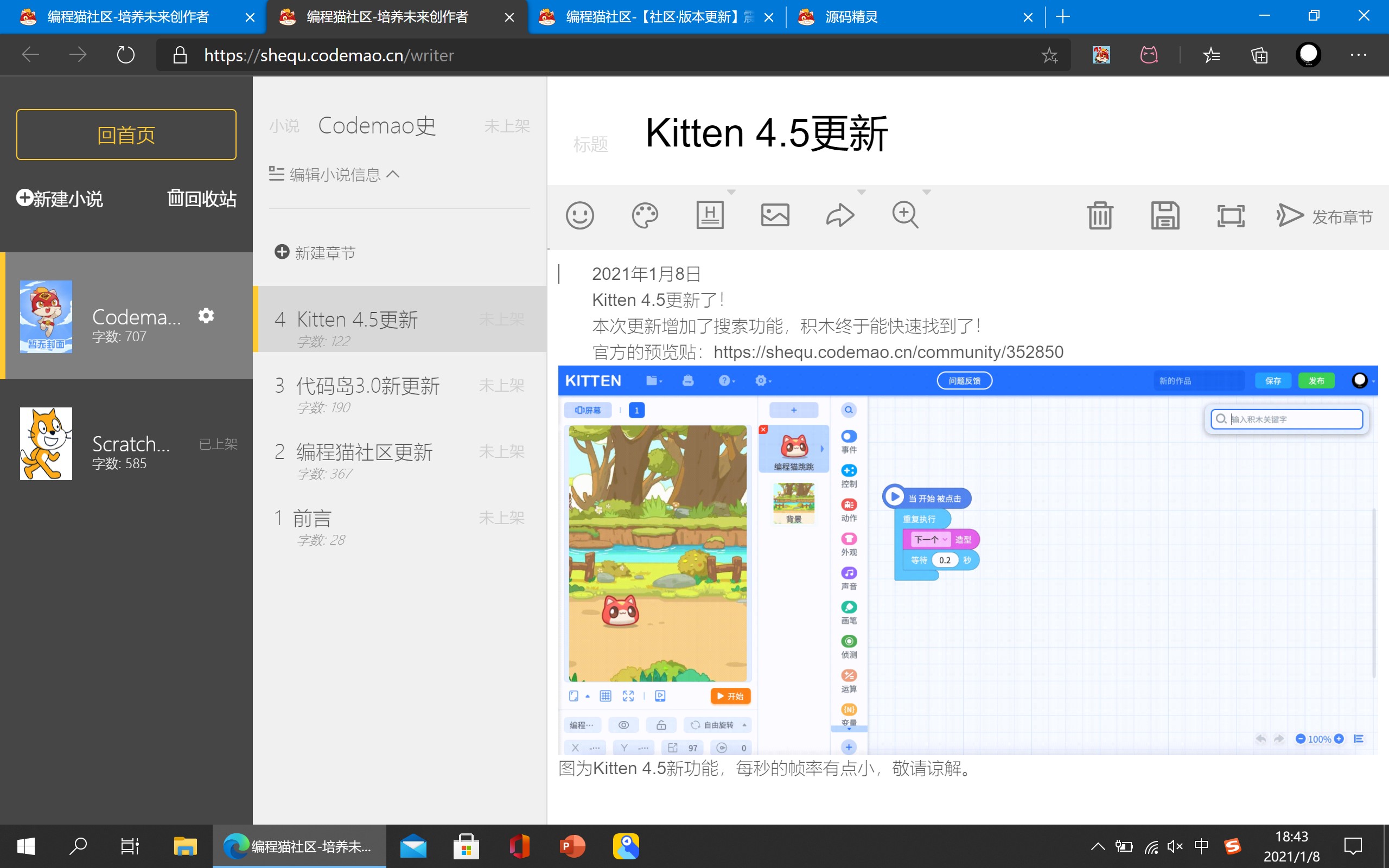Click the 回首页 button

(126, 135)
